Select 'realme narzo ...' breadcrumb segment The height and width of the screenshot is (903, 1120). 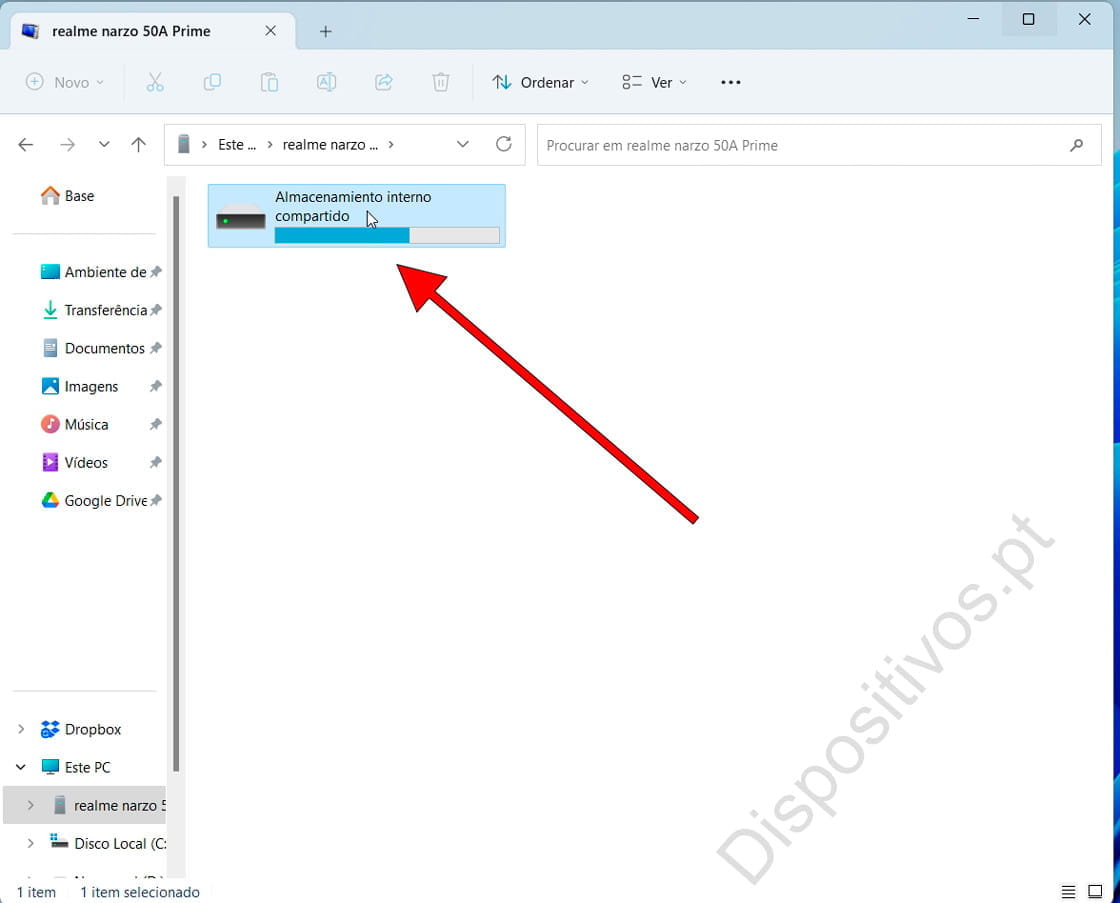(330, 145)
